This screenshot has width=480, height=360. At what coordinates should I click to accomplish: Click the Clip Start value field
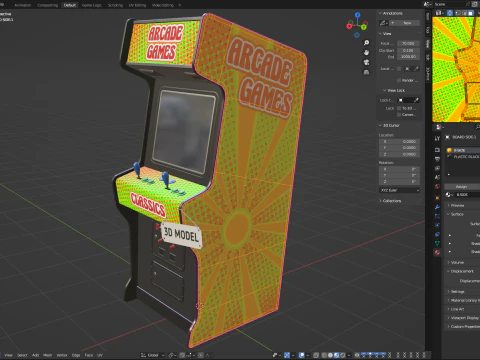point(408,50)
